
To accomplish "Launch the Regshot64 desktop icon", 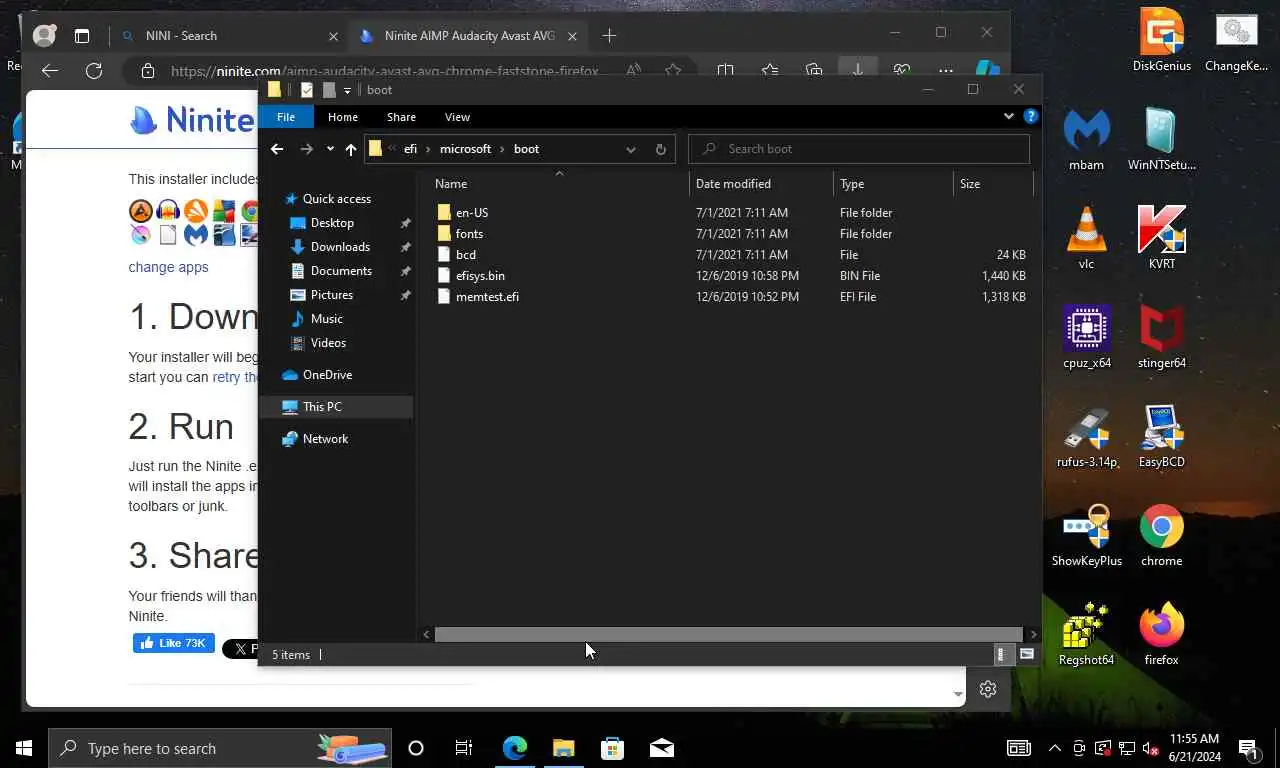I will (1086, 634).
